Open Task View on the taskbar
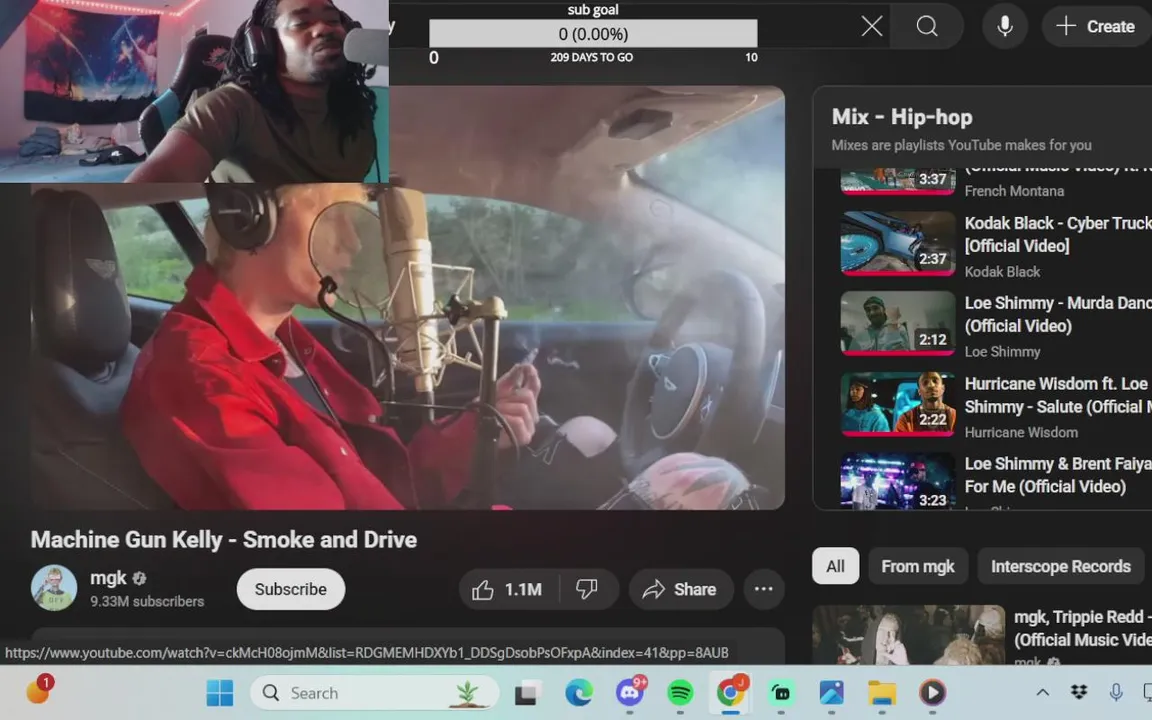Image resolution: width=1152 pixels, height=720 pixels. tap(528, 693)
